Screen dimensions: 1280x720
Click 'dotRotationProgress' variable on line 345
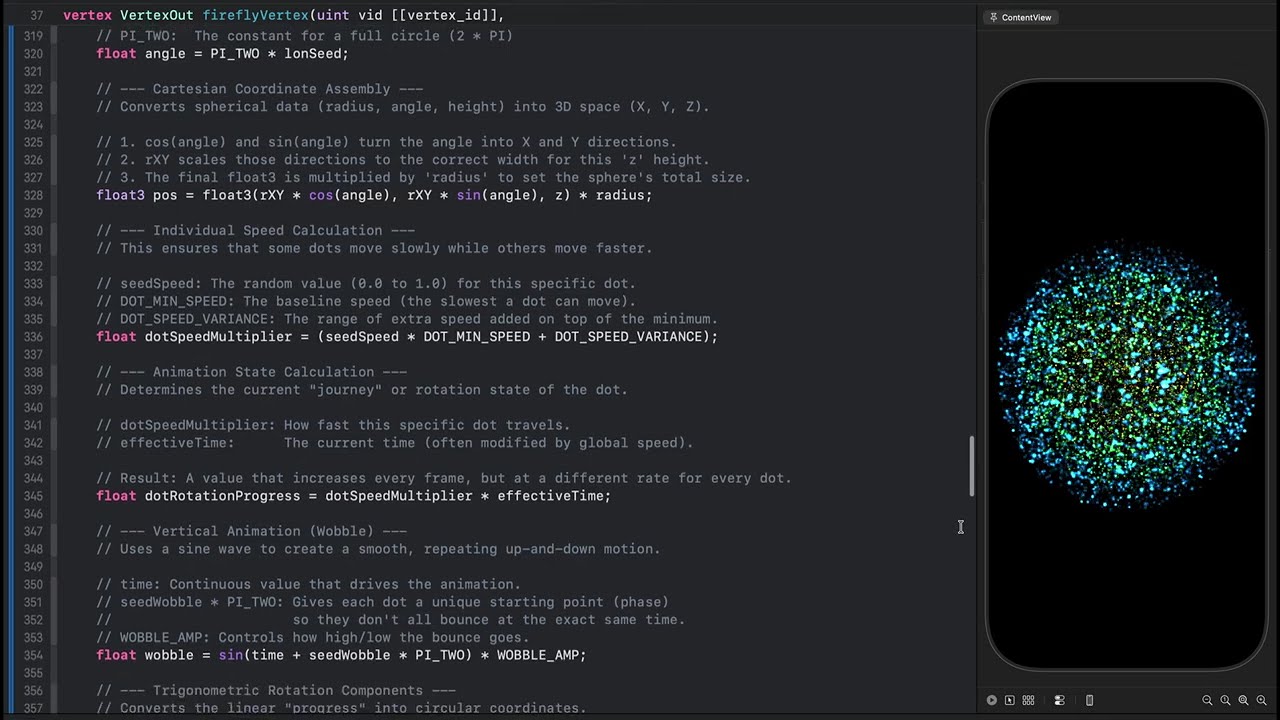(x=223, y=496)
